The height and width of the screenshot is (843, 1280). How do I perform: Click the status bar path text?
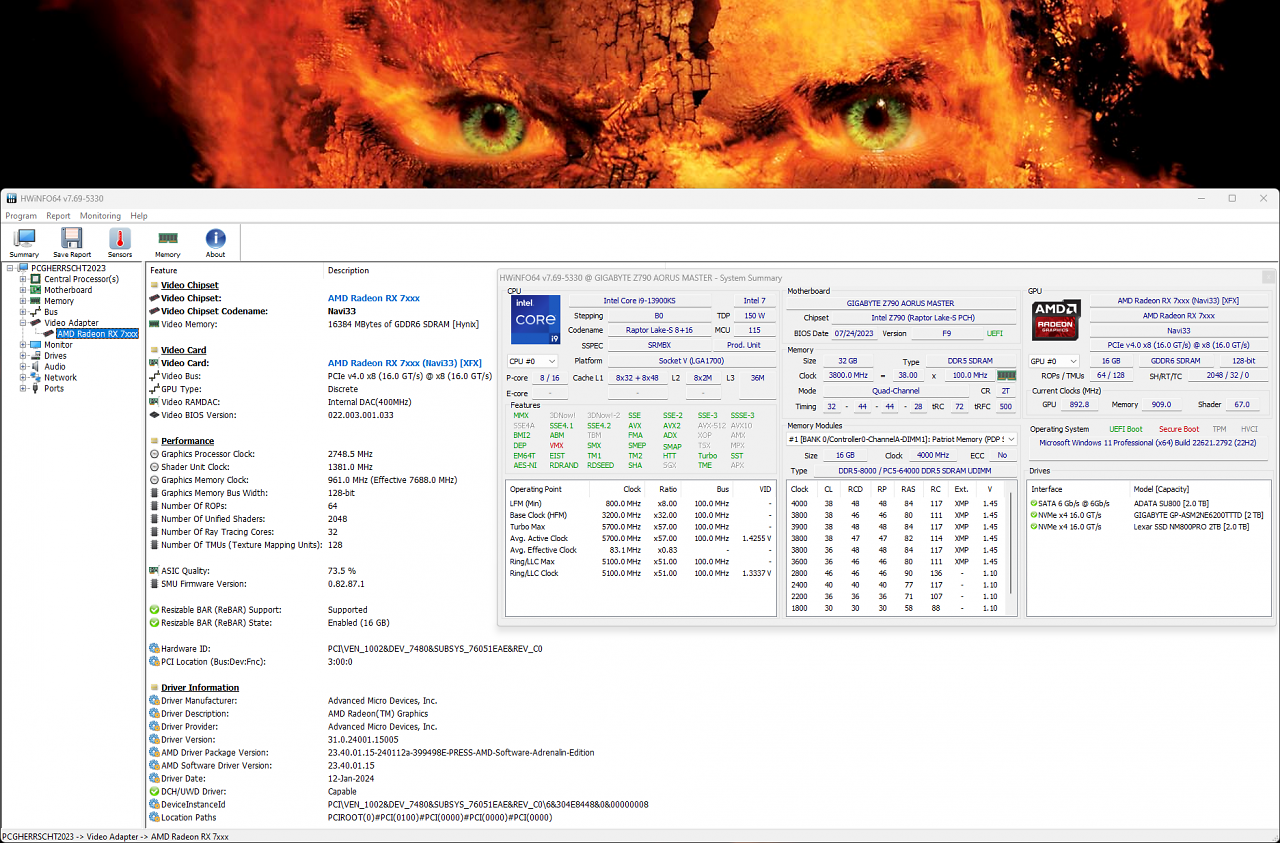(115, 836)
